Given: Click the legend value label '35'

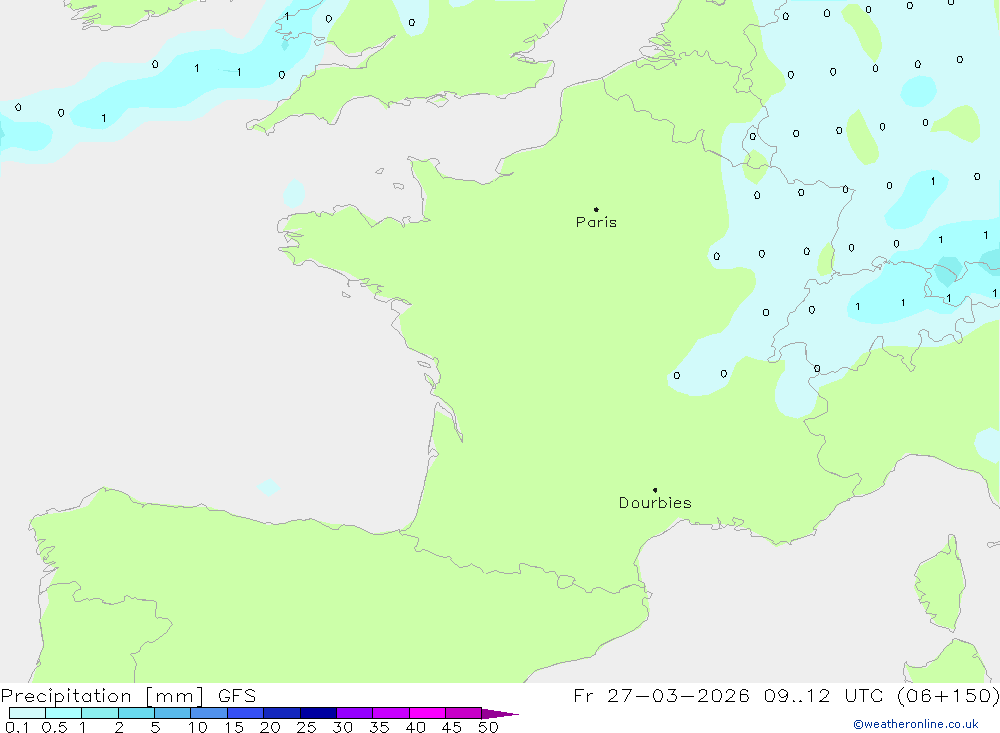Looking at the screenshot, I should point(379,727).
